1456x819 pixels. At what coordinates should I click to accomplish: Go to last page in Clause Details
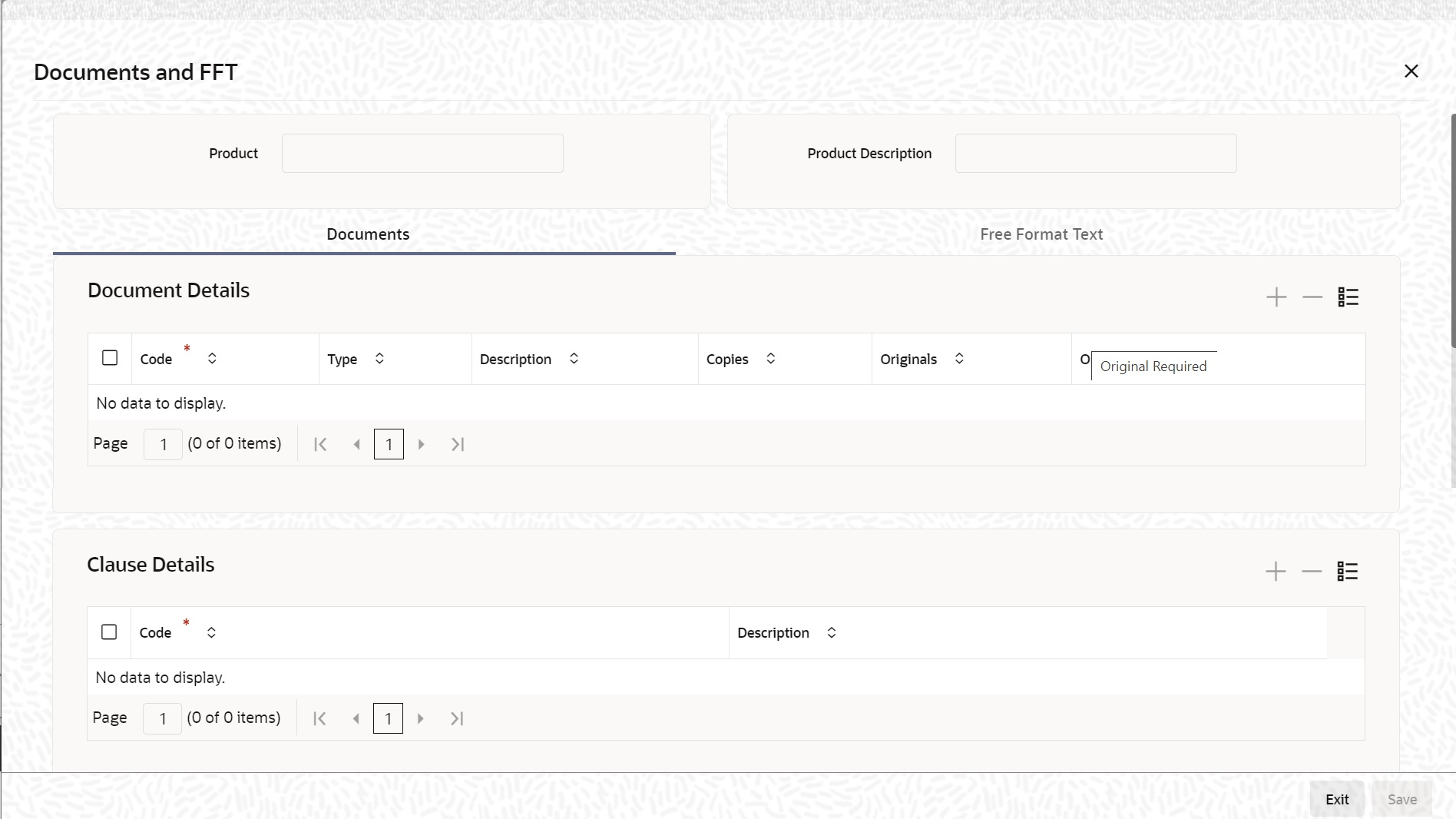tap(457, 718)
